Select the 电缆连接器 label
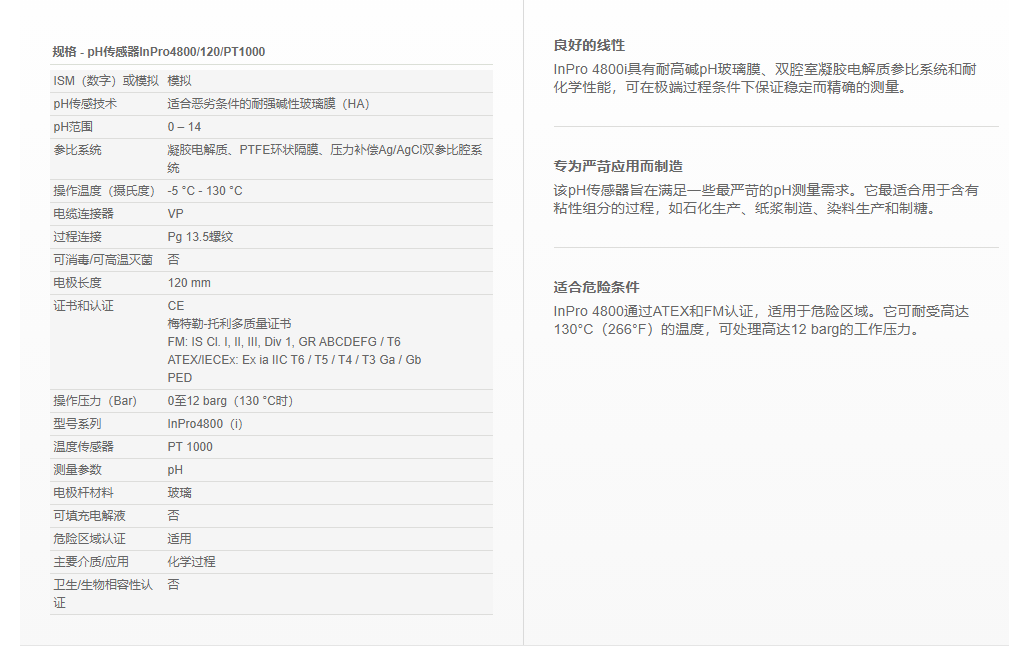 pyautogui.click(x=83, y=214)
